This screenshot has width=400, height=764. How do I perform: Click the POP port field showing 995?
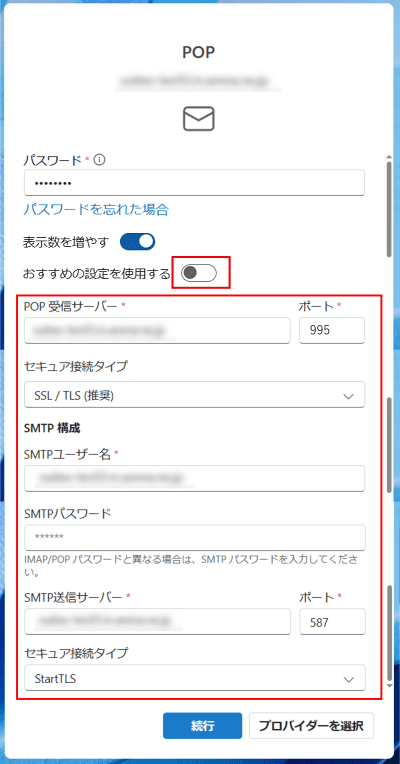tap(332, 330)
